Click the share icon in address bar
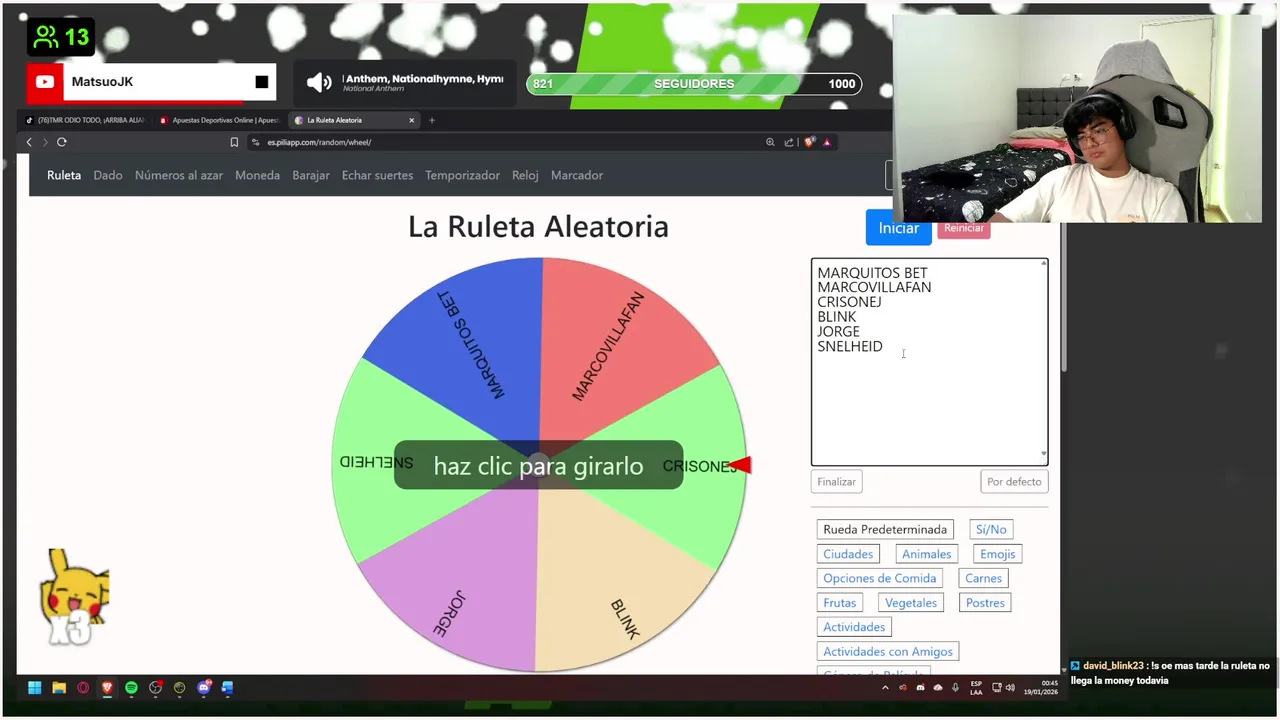 (x=789, y=142)
